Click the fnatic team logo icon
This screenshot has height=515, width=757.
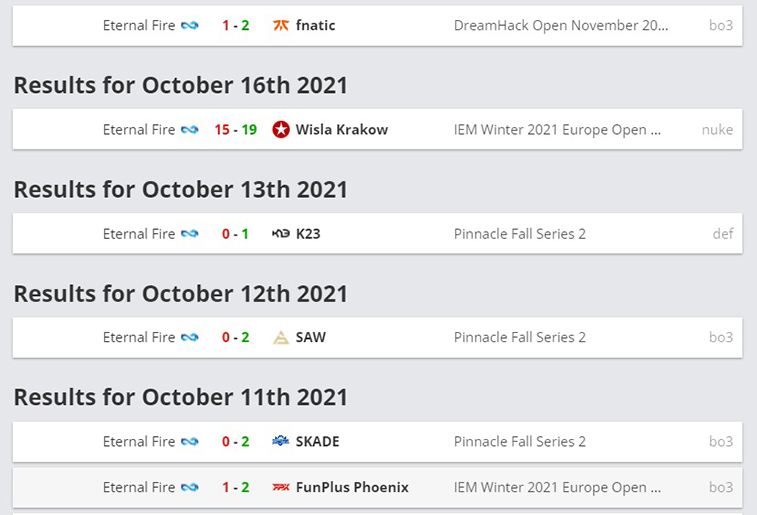pyautogui.click(x=281, y=25)
